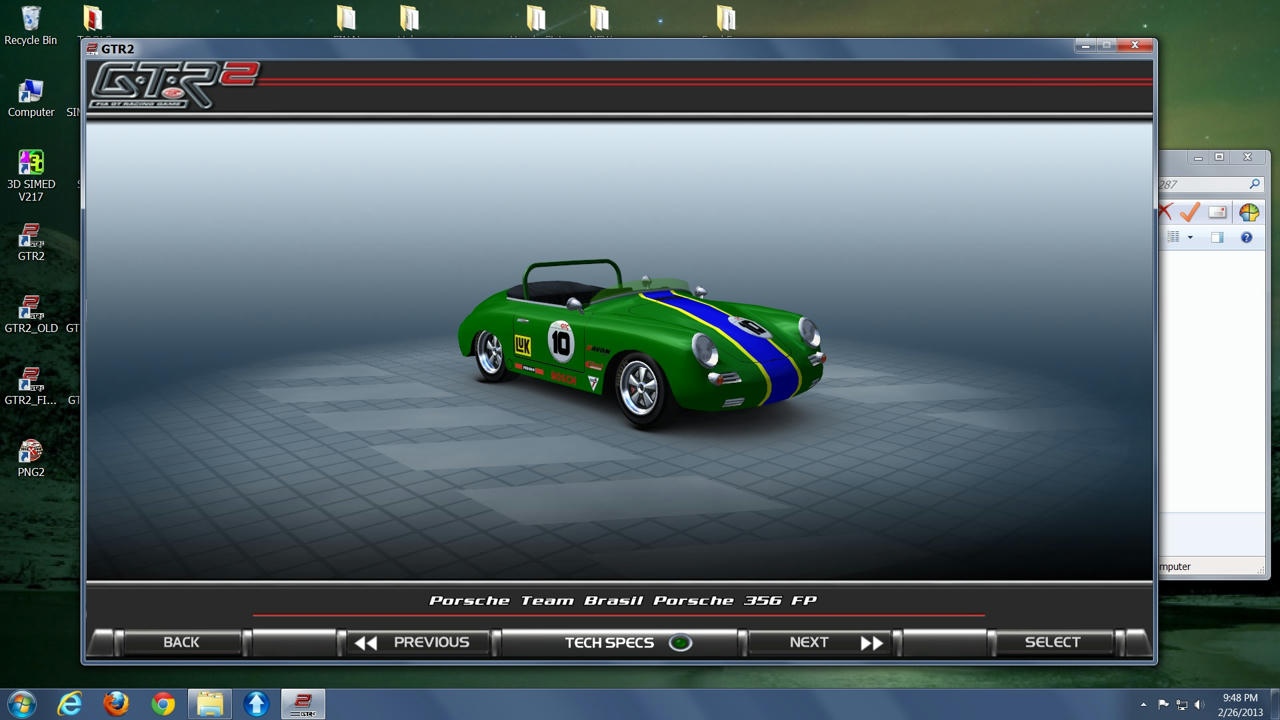The image size is (1280, 720).
Task: Open the first folder icon along the desktop's top row
Action: pyautogui.click(x=346, y=18)
